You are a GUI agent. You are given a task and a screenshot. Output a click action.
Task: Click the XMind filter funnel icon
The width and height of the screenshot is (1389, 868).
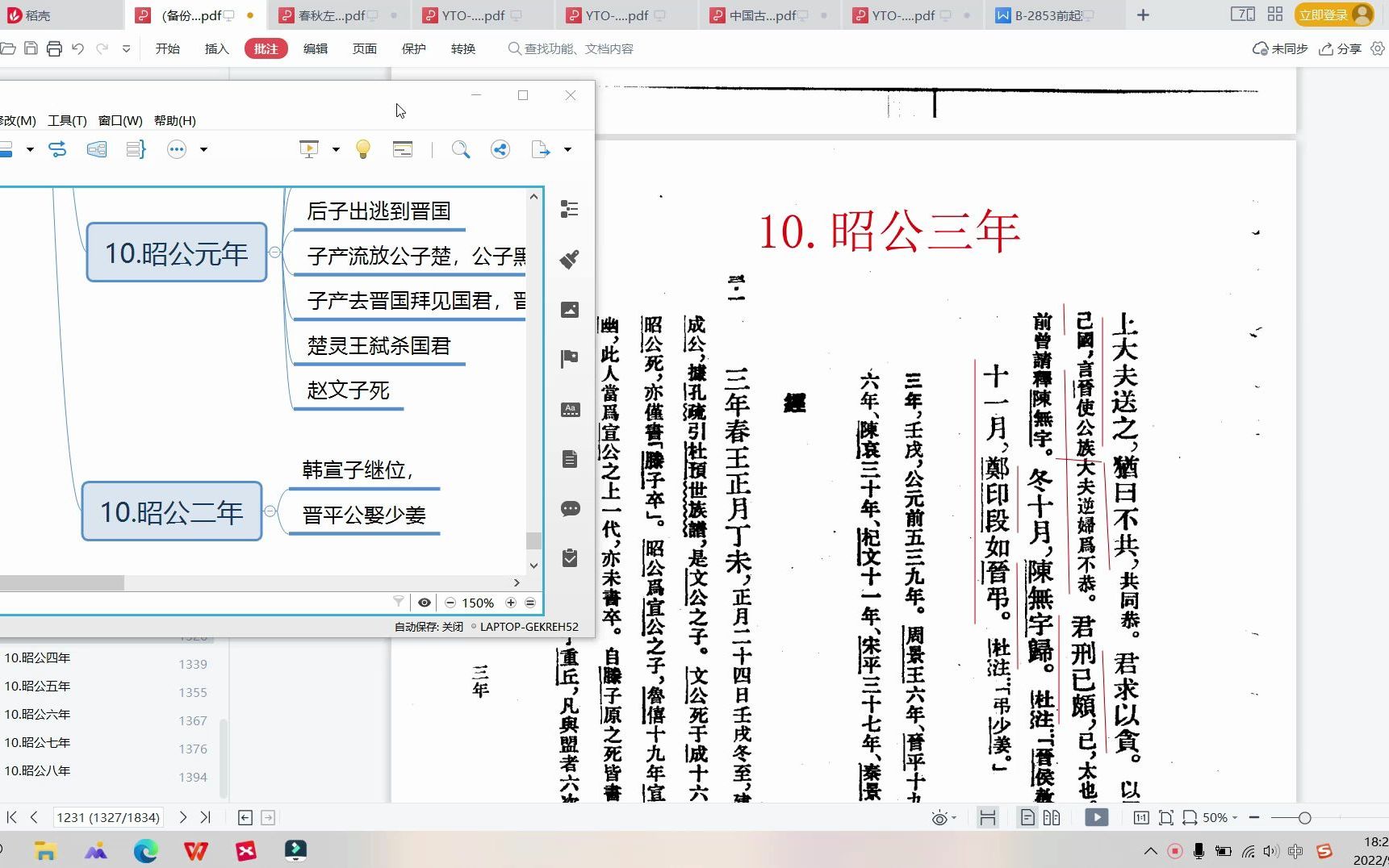398,602
